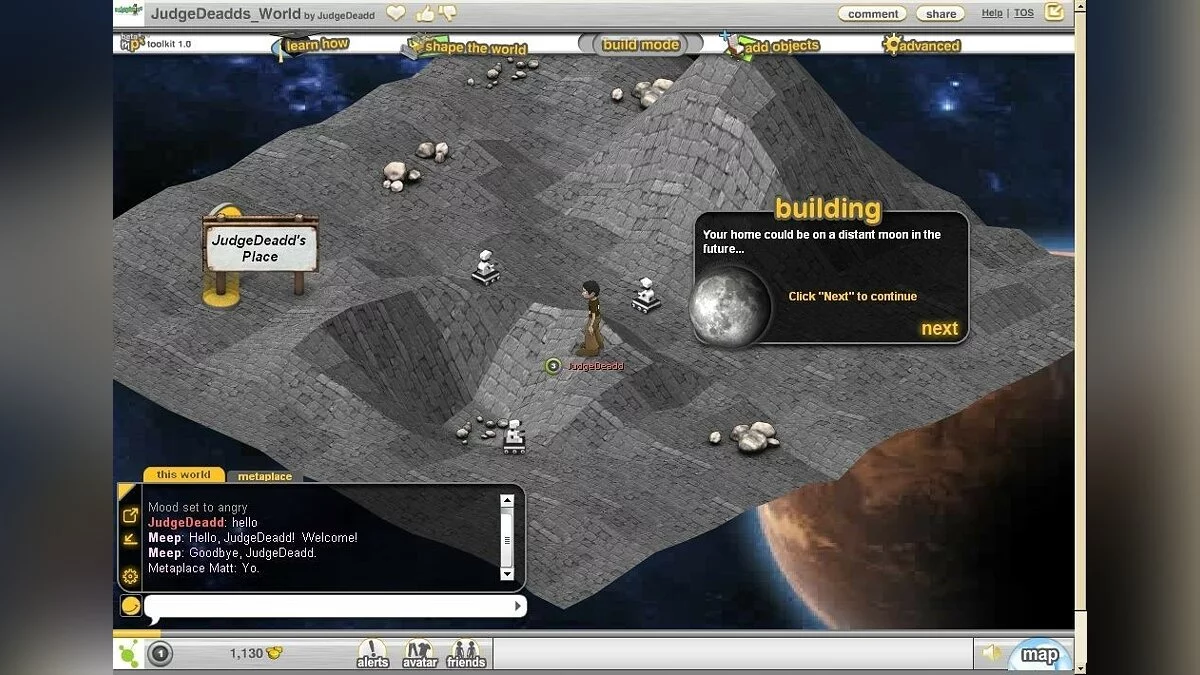Screen dimensions: 1200x675
Task: Click the collapse corner of chat panel
Action: [126, 491]
